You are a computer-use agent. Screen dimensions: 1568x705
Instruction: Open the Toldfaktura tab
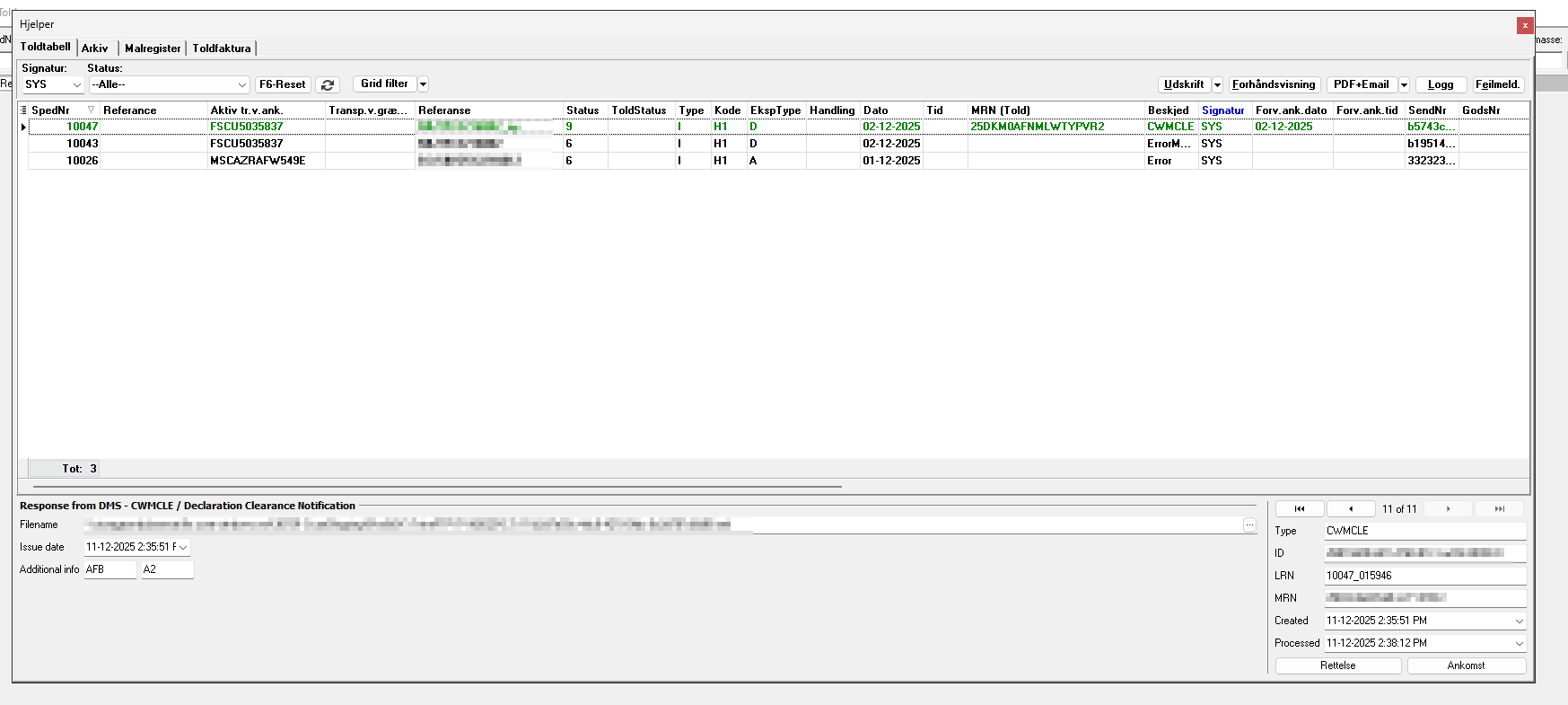coord(221,48)
